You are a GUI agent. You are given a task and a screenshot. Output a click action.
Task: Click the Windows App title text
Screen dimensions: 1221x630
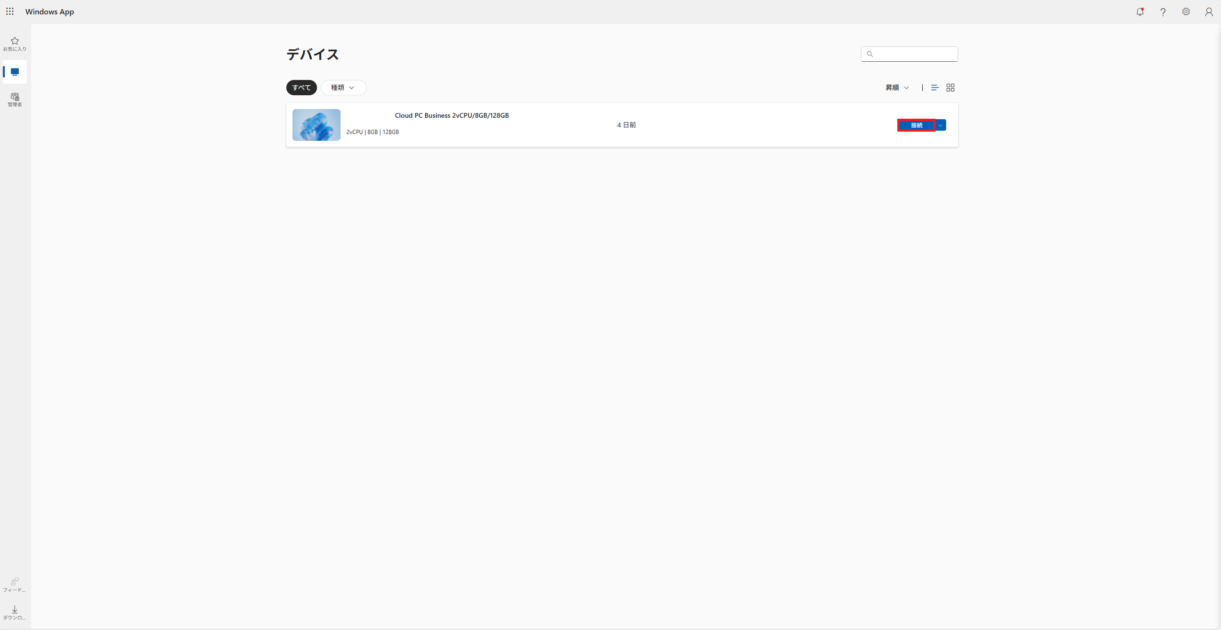[49, 12]
